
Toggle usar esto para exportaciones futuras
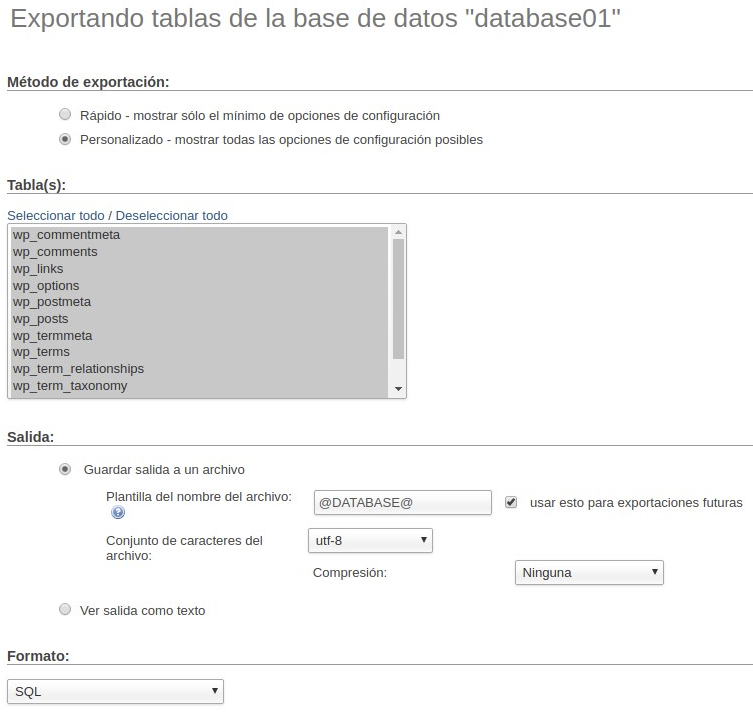511,502
